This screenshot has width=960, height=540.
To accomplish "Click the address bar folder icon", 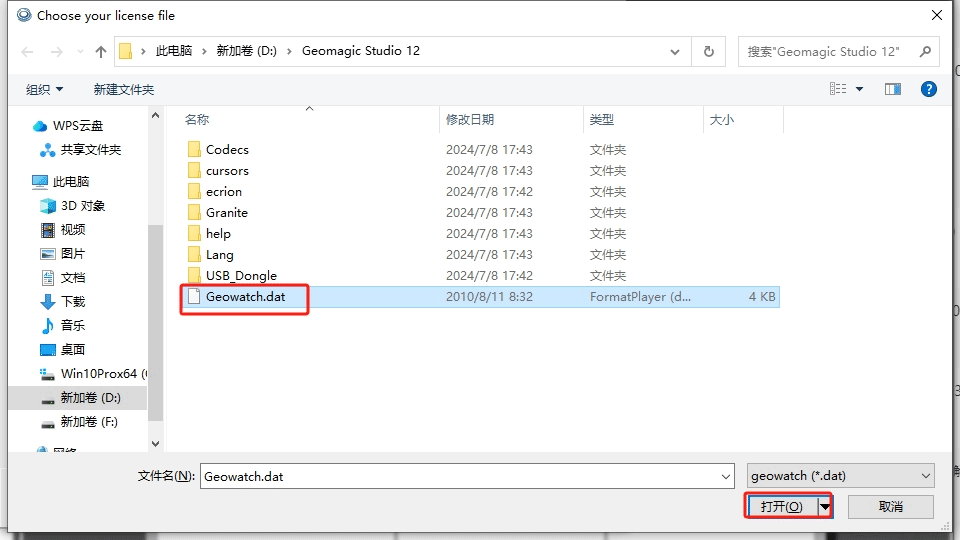I will pyautogui.click(x=126, y=51).
